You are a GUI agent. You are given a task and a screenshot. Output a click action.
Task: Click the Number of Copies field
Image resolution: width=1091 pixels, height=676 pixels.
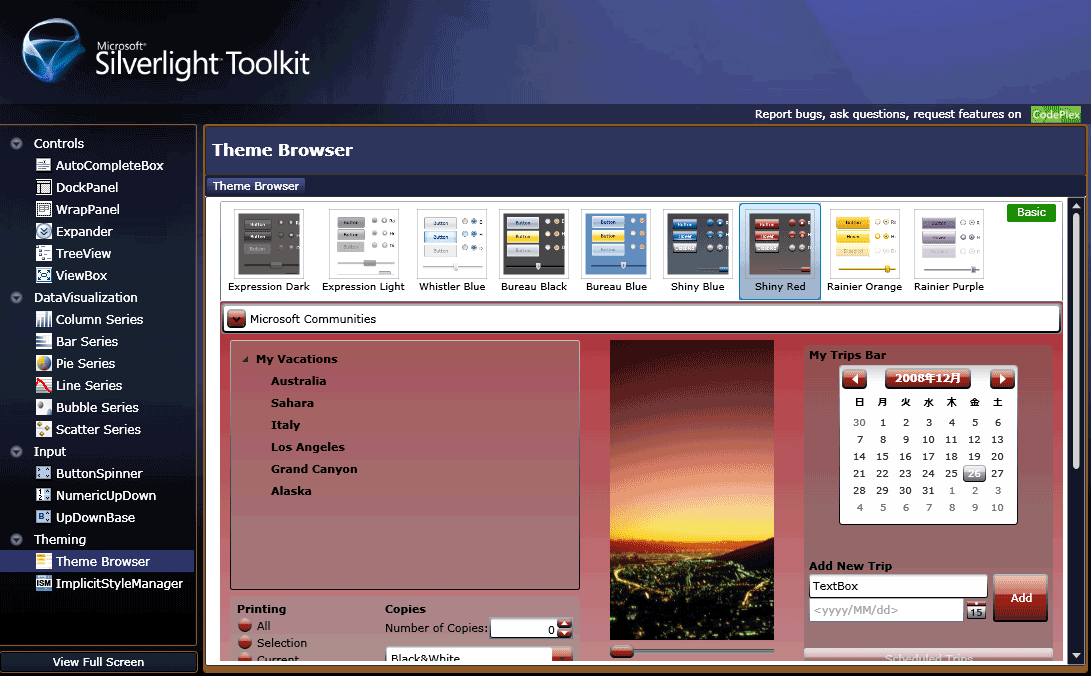(523, 629)
